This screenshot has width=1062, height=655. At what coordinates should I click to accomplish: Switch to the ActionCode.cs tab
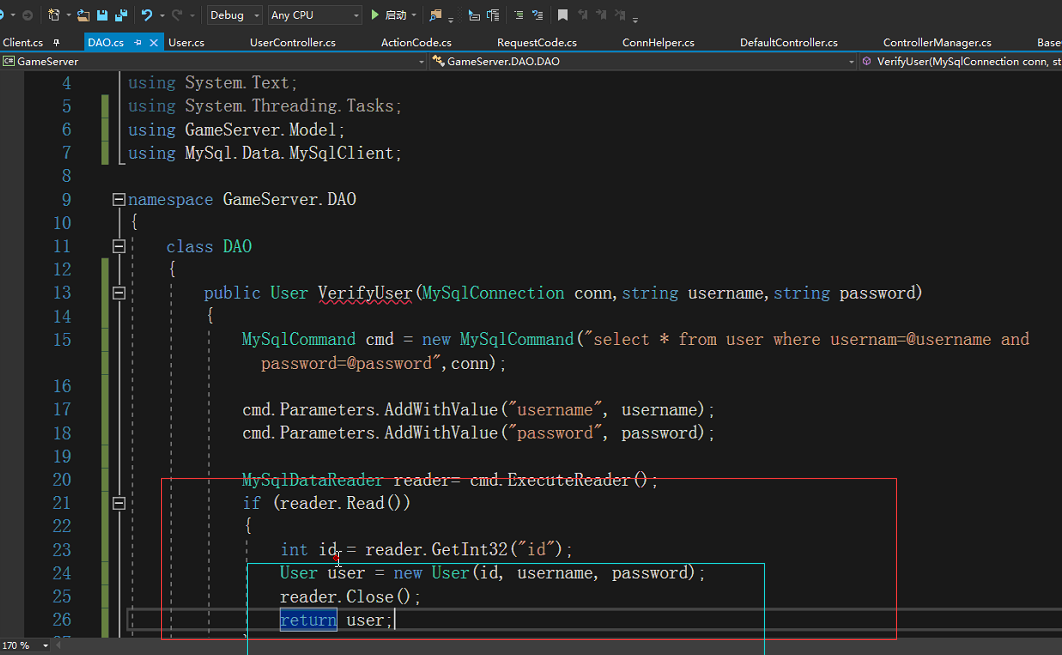click(x=416, y=42)
